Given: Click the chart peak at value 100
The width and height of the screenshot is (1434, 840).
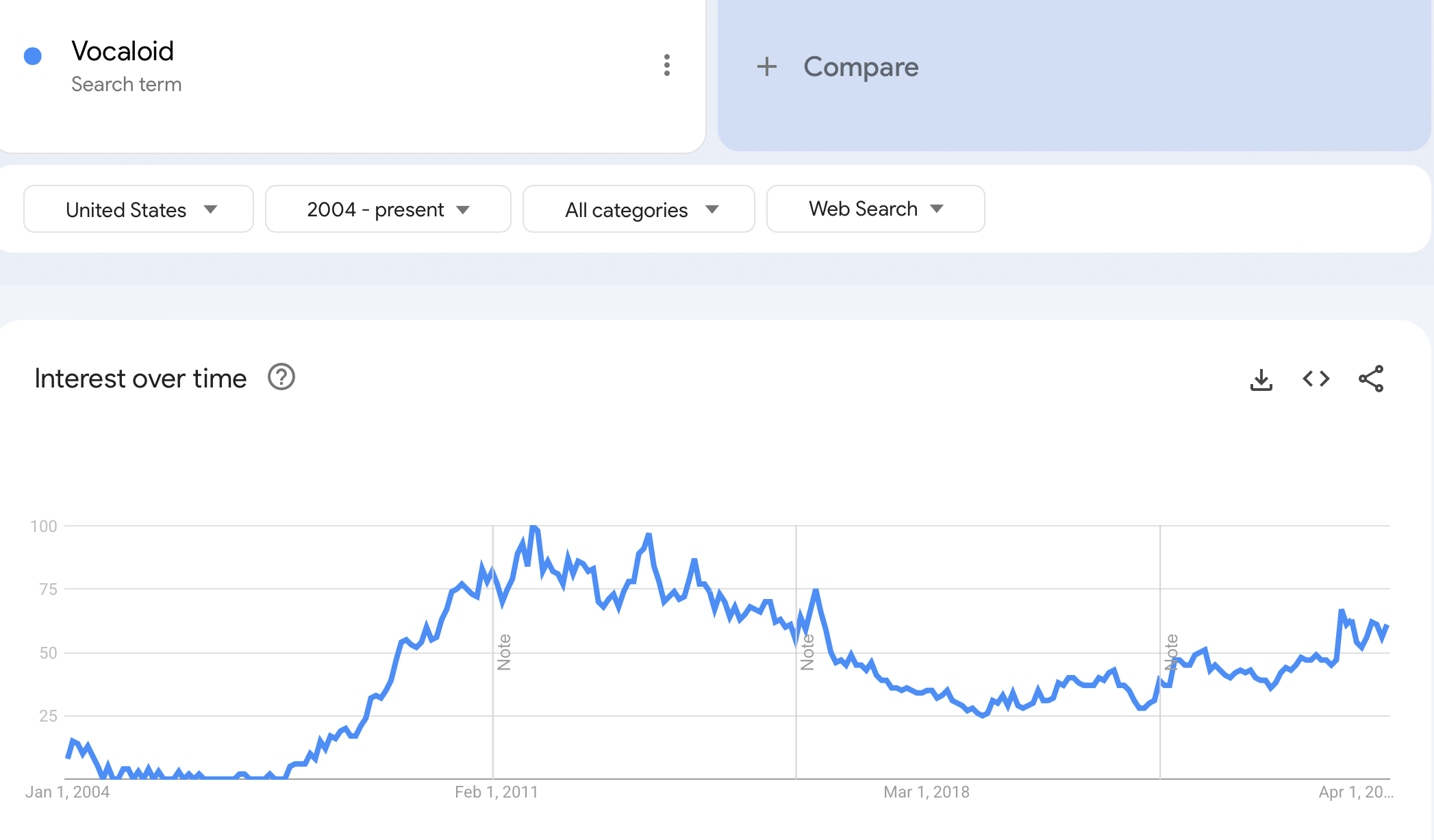Looking at the screenshot, I should (534, 527).
